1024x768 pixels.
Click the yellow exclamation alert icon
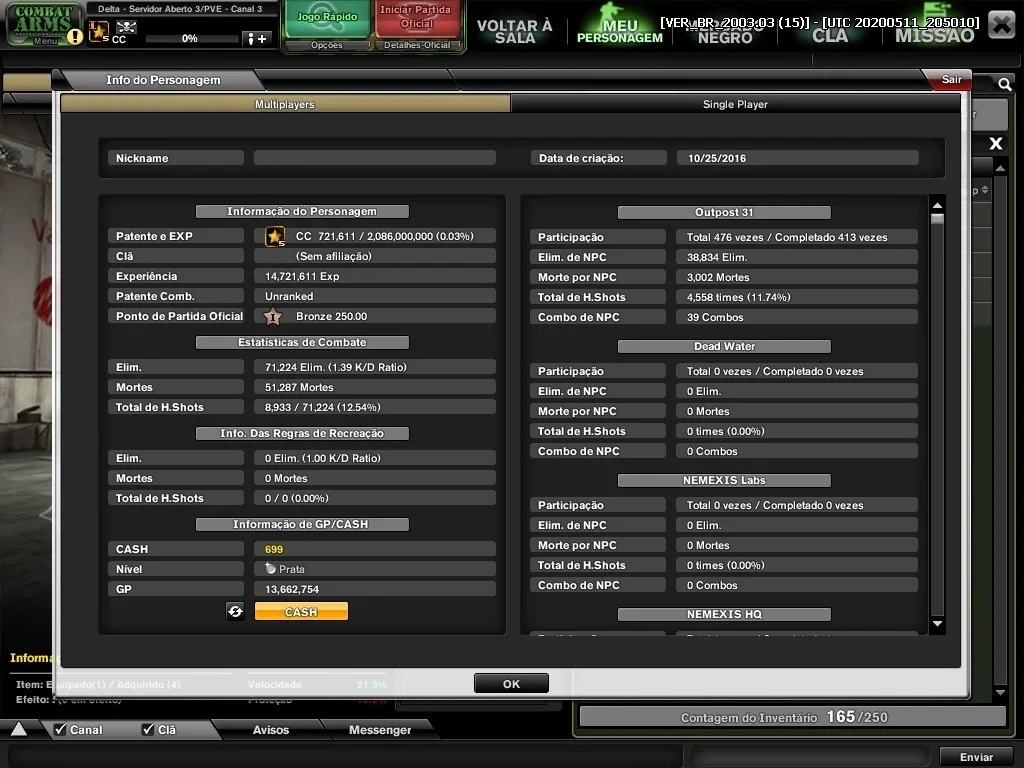point(75,37)
